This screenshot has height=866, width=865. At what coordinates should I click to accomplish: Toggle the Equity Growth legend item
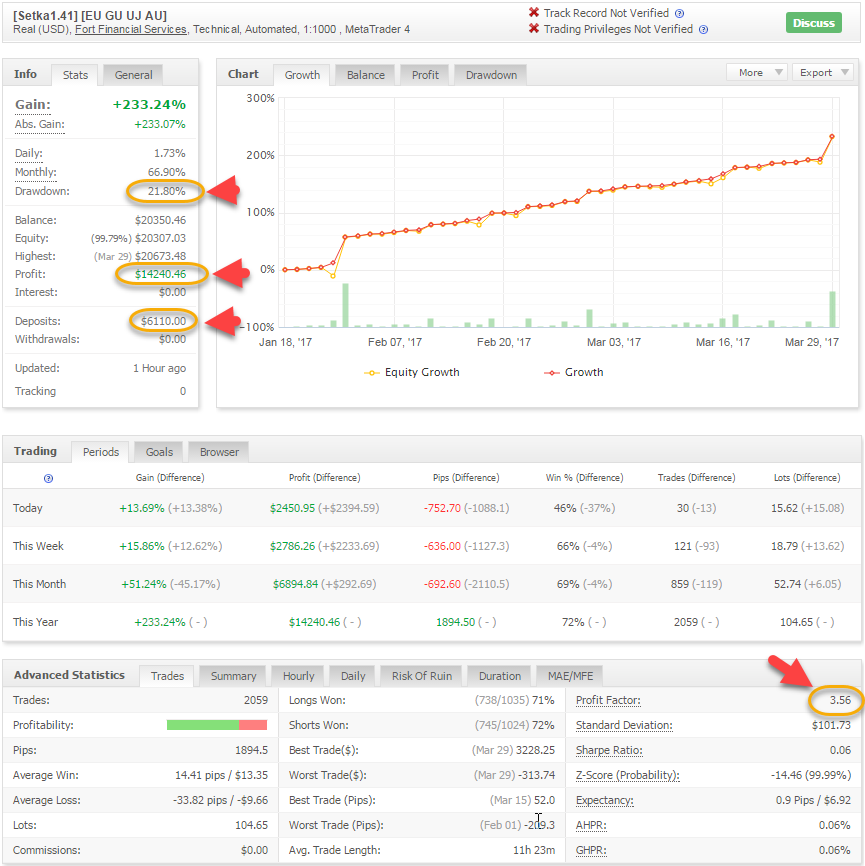tap(412, 372)
